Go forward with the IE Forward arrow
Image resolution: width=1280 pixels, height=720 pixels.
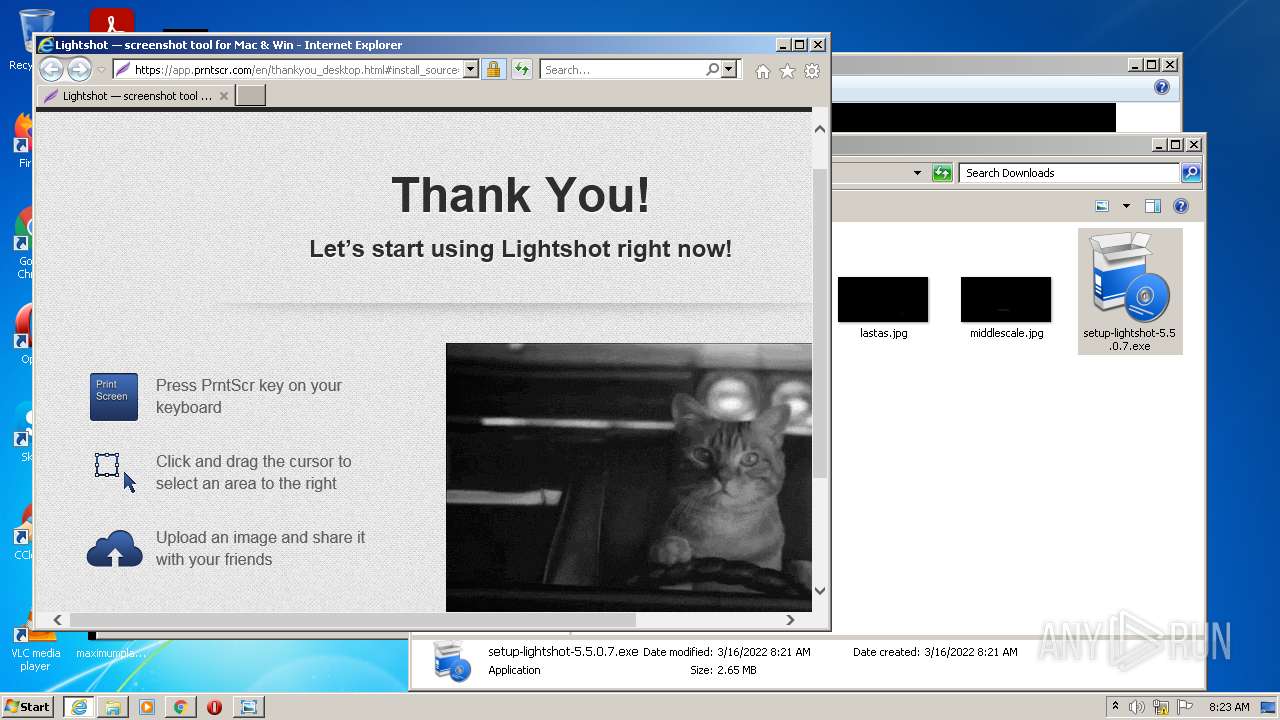pos(79,70)
